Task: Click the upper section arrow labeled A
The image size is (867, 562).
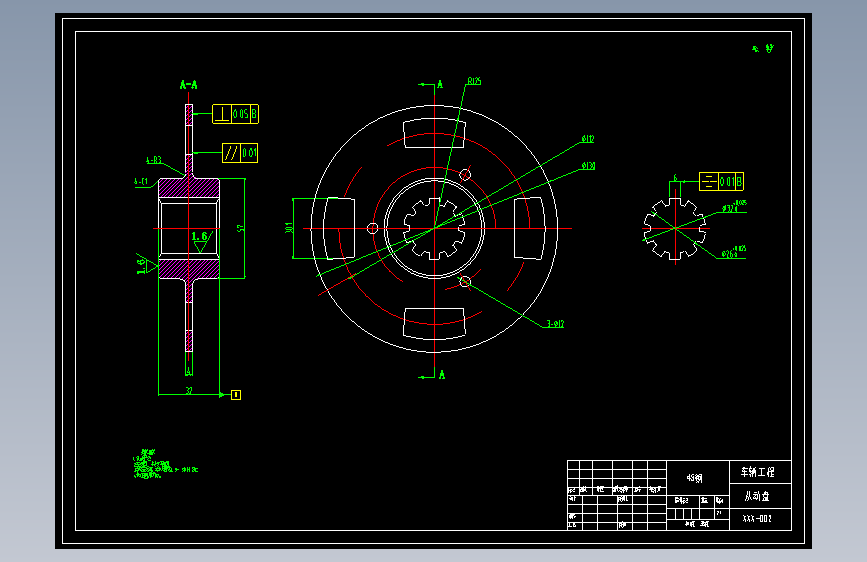Action: [x=431, y=85]
